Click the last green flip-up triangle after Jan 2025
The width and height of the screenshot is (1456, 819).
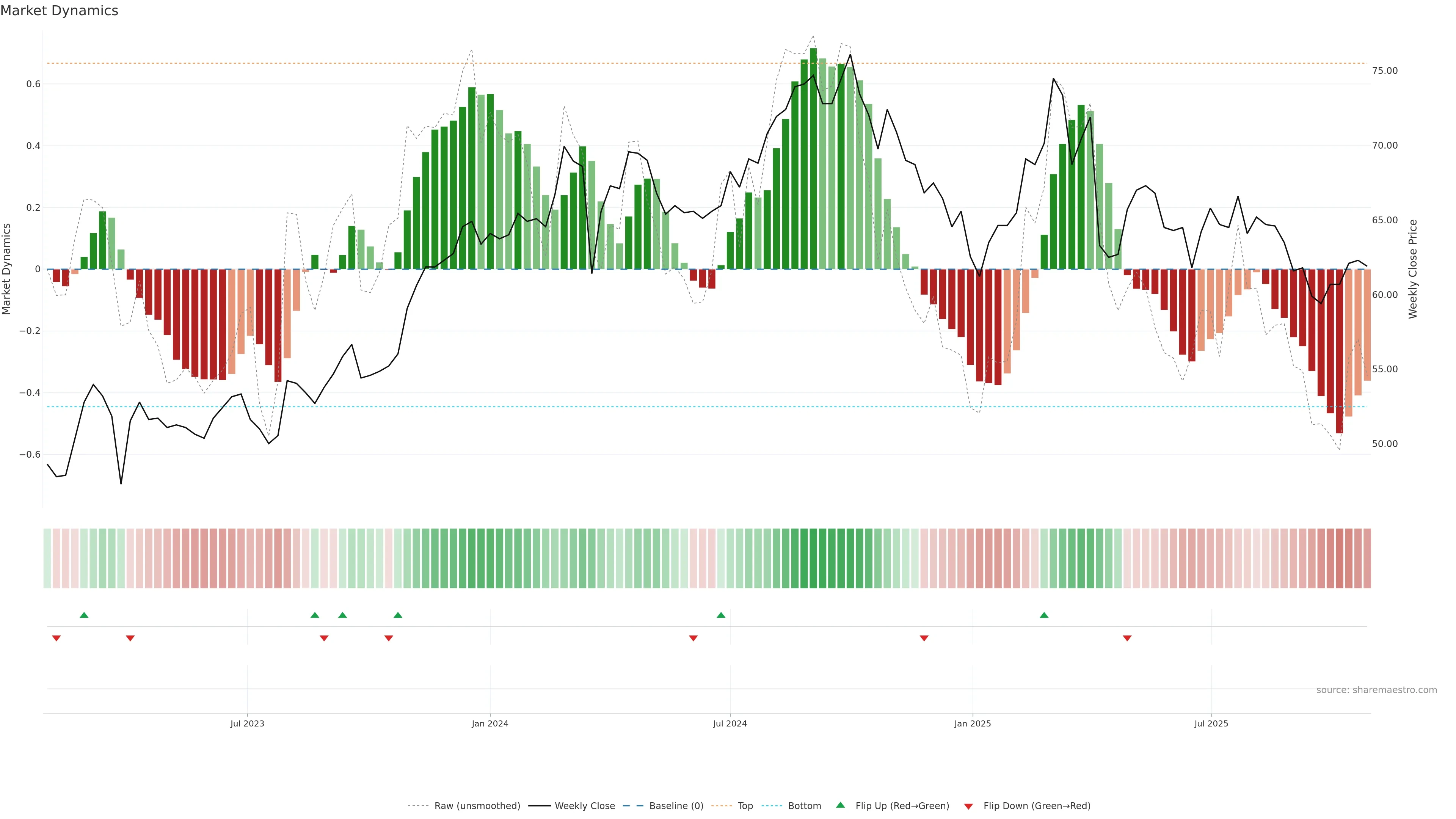tap(1044, 615)
